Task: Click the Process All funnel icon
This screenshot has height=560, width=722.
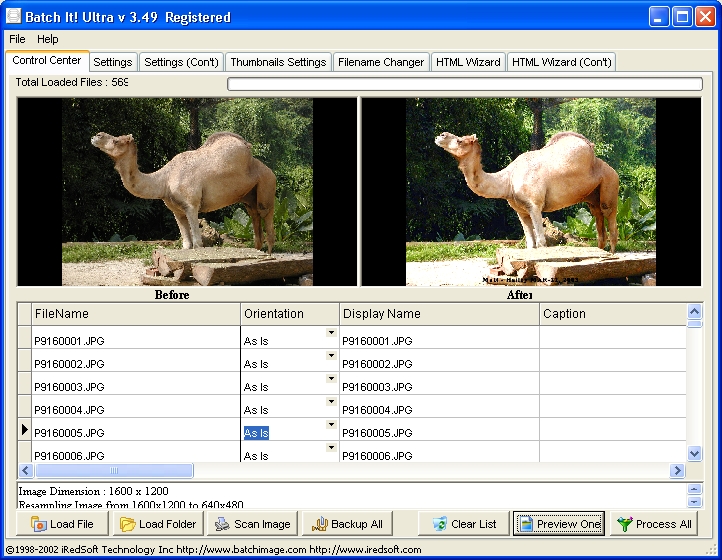Action: [x=625, y=524]
